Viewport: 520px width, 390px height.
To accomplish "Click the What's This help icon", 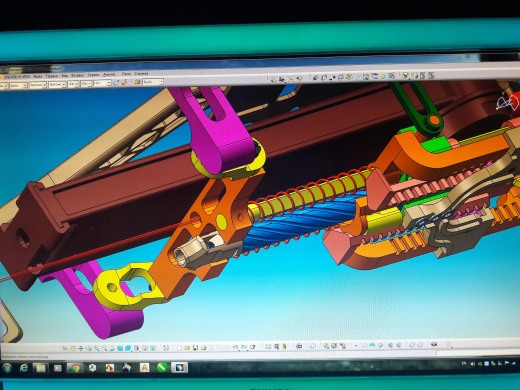I will point(252,347).
